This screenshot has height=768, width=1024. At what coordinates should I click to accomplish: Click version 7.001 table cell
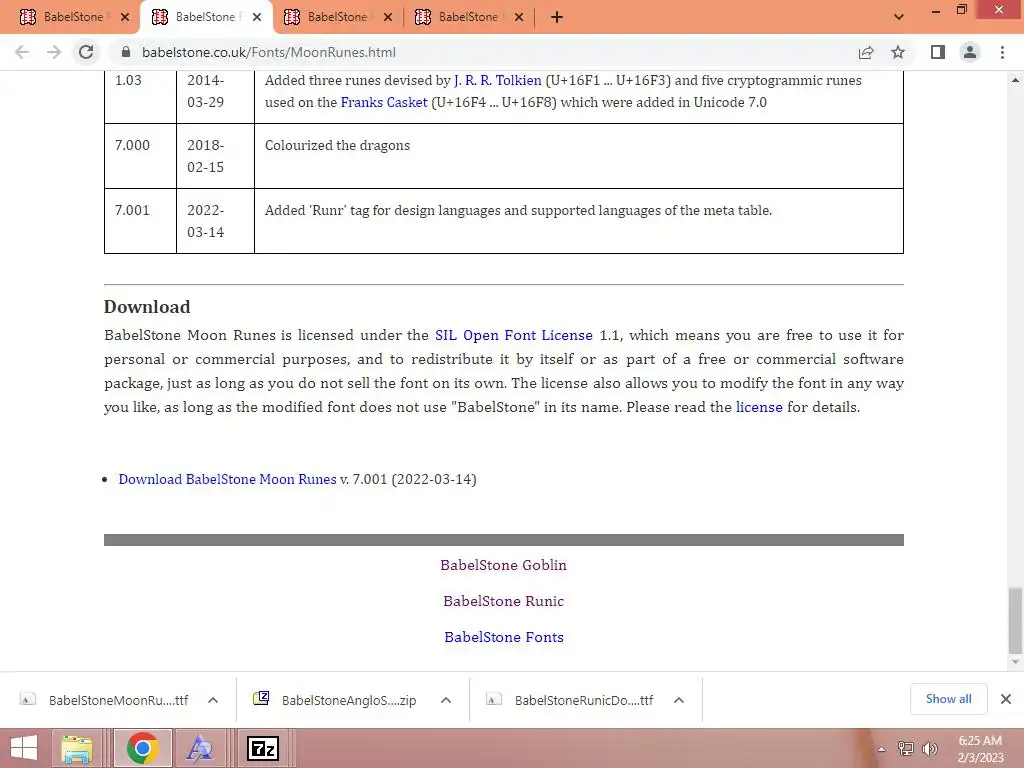(140, 221)
